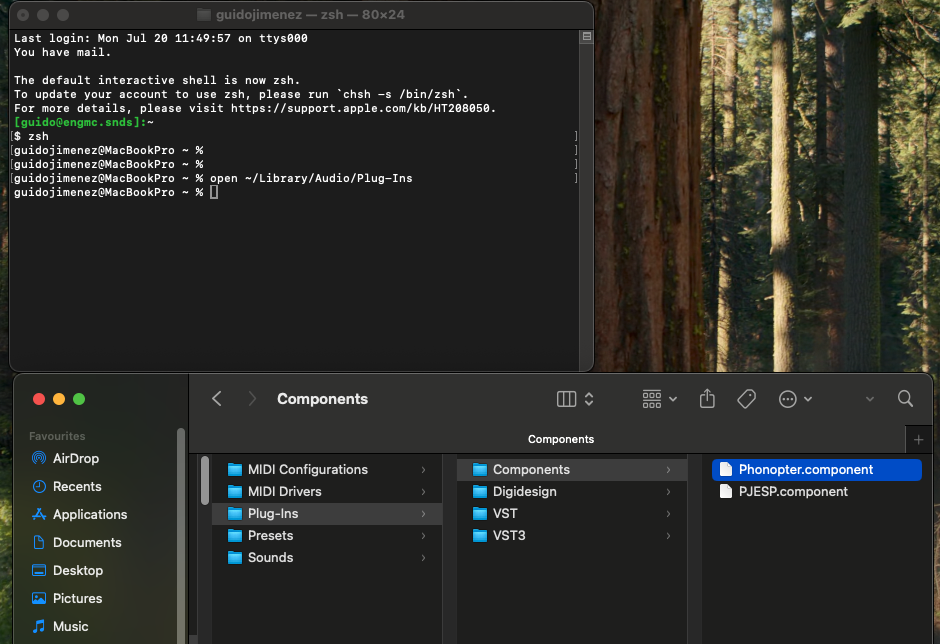Viewport: 940px width, 644px height.
Task: Open Recents in the sidebar
Action: coord(67,486)
